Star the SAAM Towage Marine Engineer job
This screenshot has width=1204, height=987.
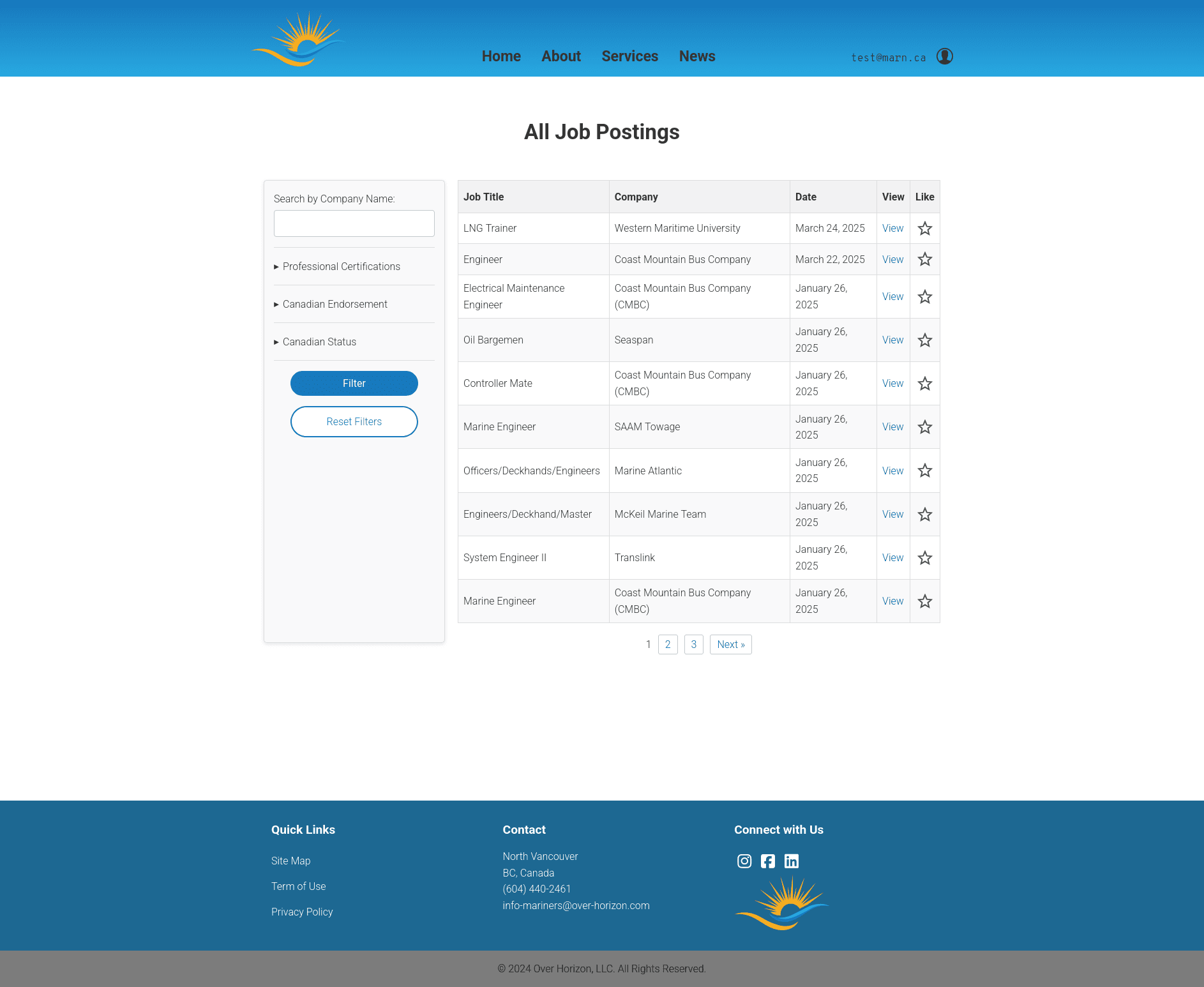[924, 427]
